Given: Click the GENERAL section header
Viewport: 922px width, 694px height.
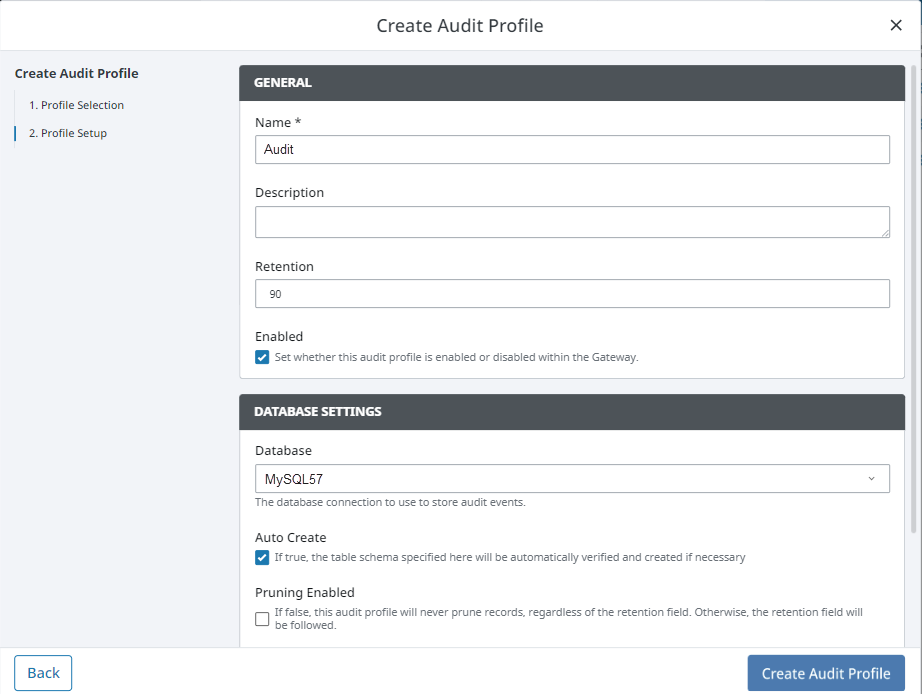Looking at the screenshot, I should 572,83.
